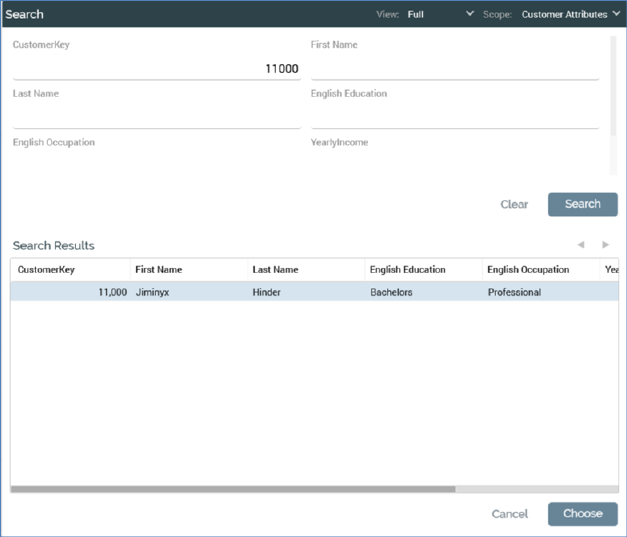Select the English Education input field
The height and width of the screenshot is (537, 627).
455,117
